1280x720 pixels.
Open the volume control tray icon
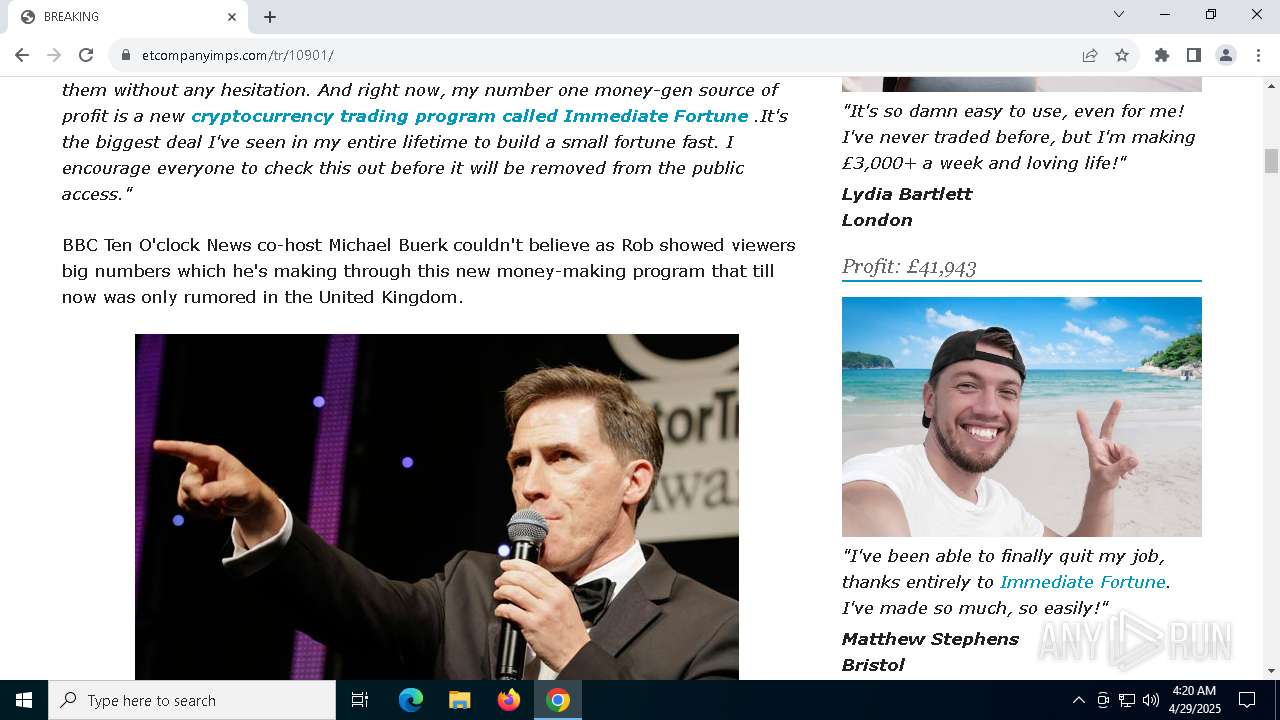1151,700
